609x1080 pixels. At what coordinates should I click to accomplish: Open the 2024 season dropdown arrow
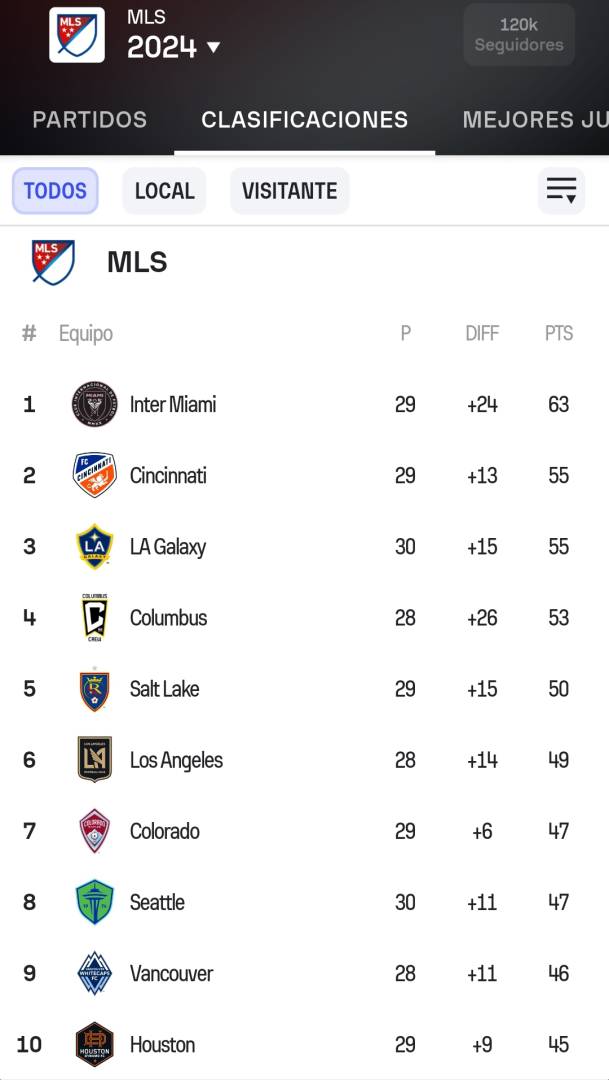coord(214,48)
